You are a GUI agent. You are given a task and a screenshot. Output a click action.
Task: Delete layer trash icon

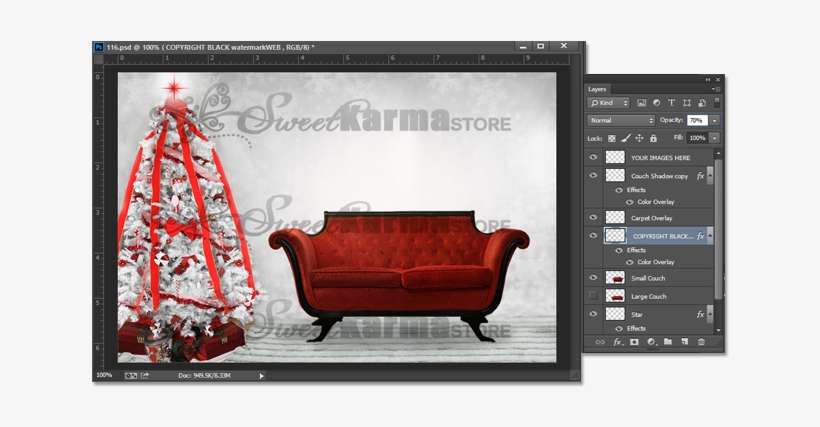click(701, 342)
